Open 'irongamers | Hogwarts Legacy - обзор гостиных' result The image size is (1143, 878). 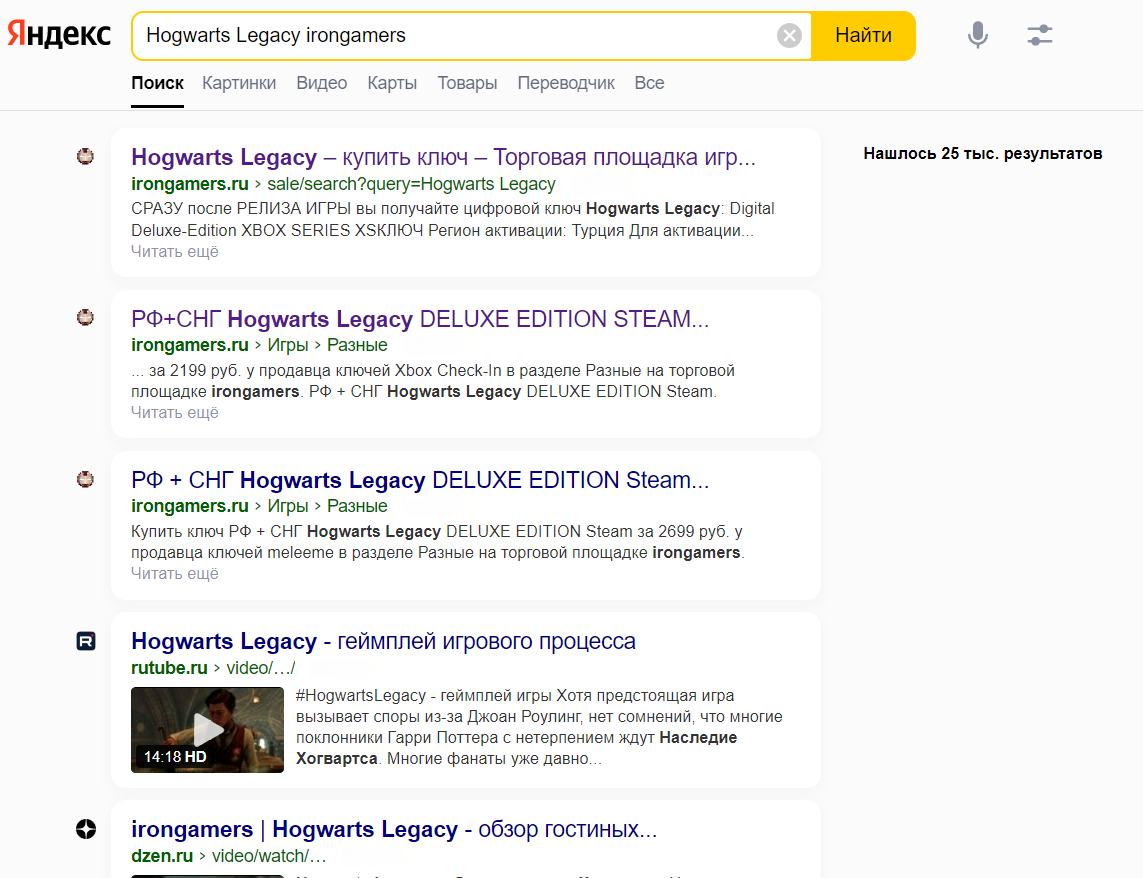394,829
